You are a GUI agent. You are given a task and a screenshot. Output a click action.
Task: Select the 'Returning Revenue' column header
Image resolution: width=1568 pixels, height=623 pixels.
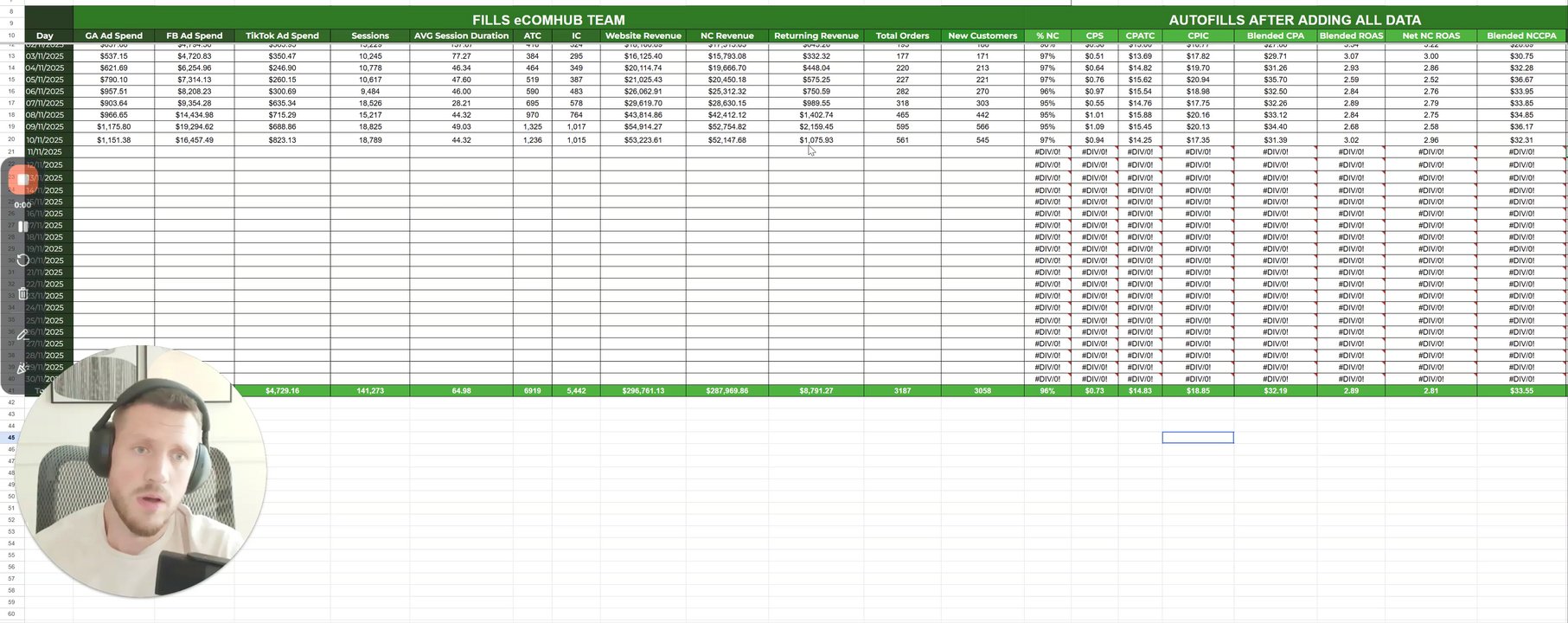(816, 35)
